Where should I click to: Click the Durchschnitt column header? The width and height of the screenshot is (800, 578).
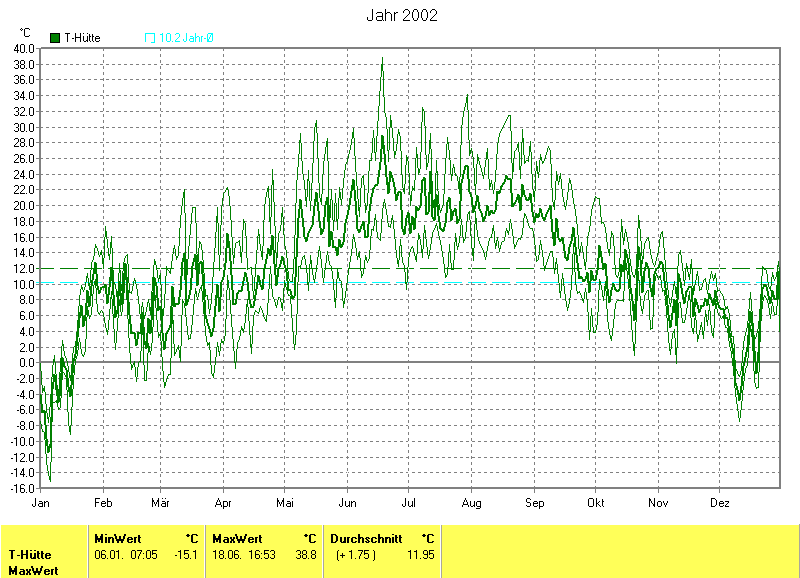366,538
